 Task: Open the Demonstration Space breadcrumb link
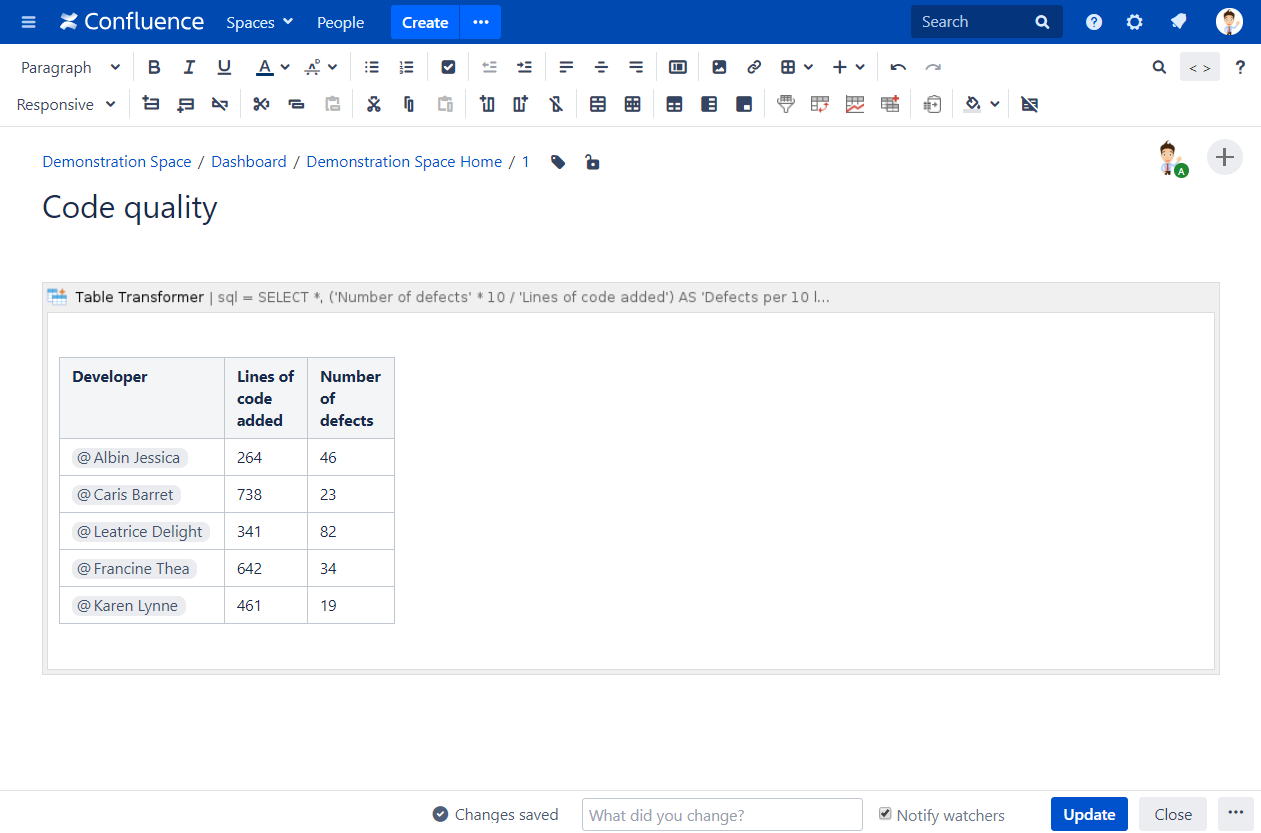click(116, 161)
